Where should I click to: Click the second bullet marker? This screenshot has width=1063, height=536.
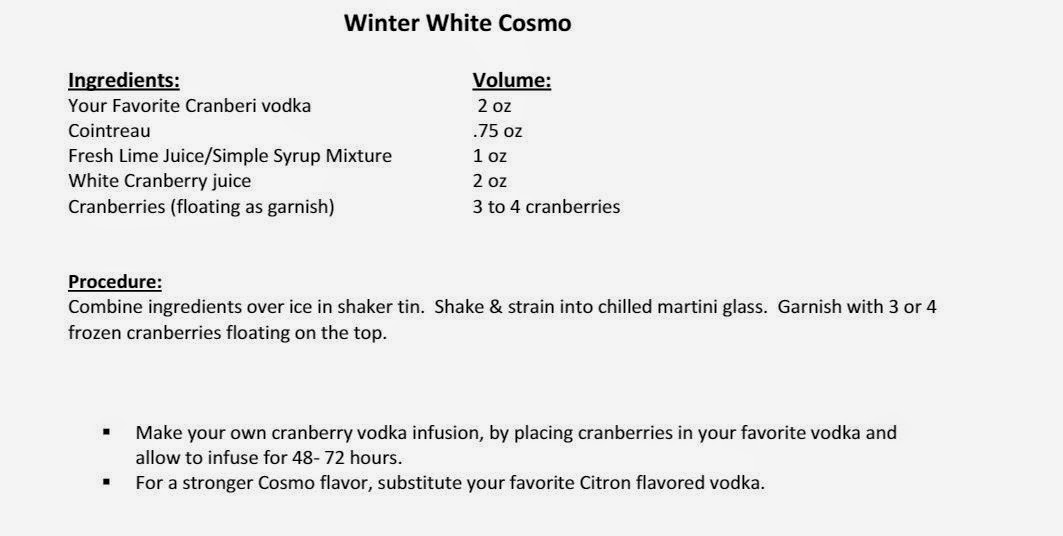[106, 482]
